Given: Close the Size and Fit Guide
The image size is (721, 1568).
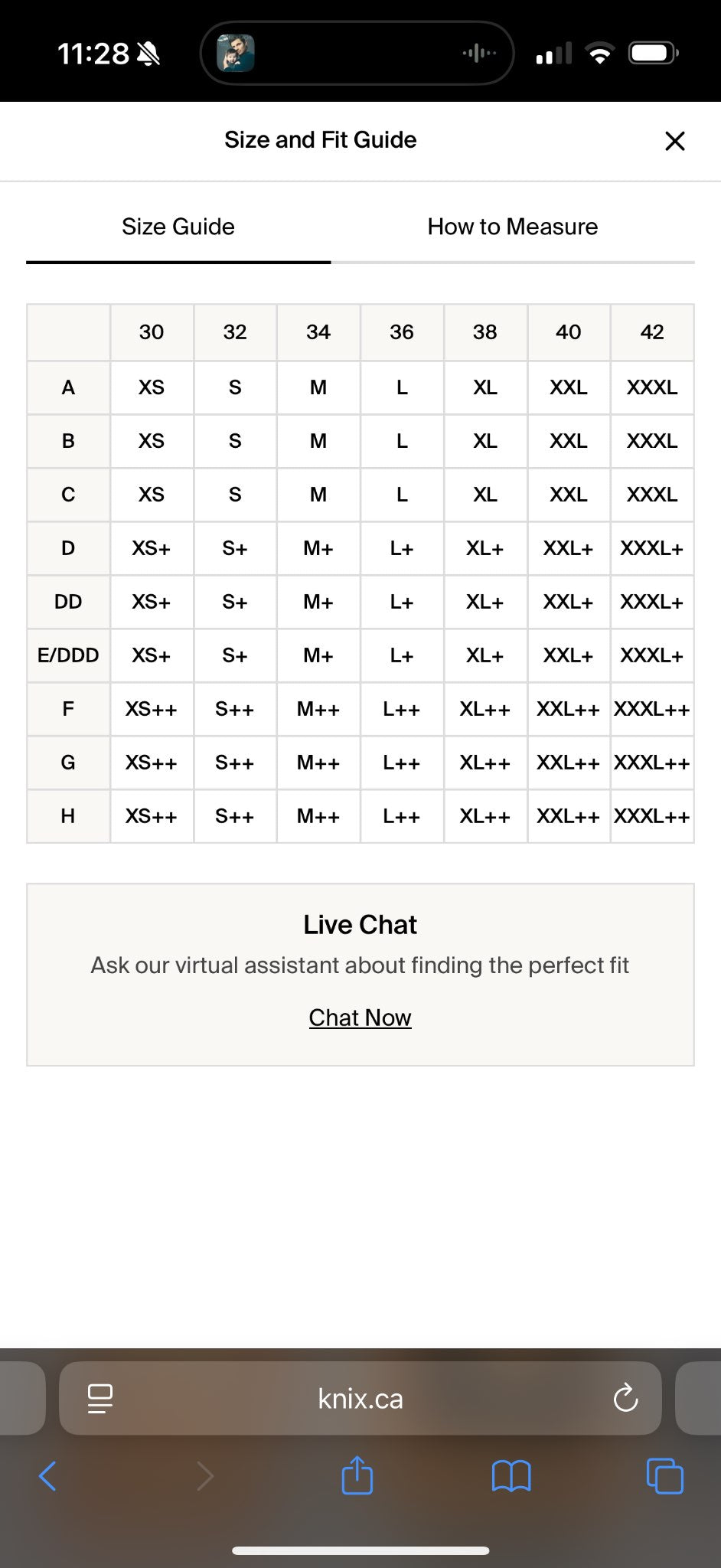Looking at the screenshot, I should (674, 141).
